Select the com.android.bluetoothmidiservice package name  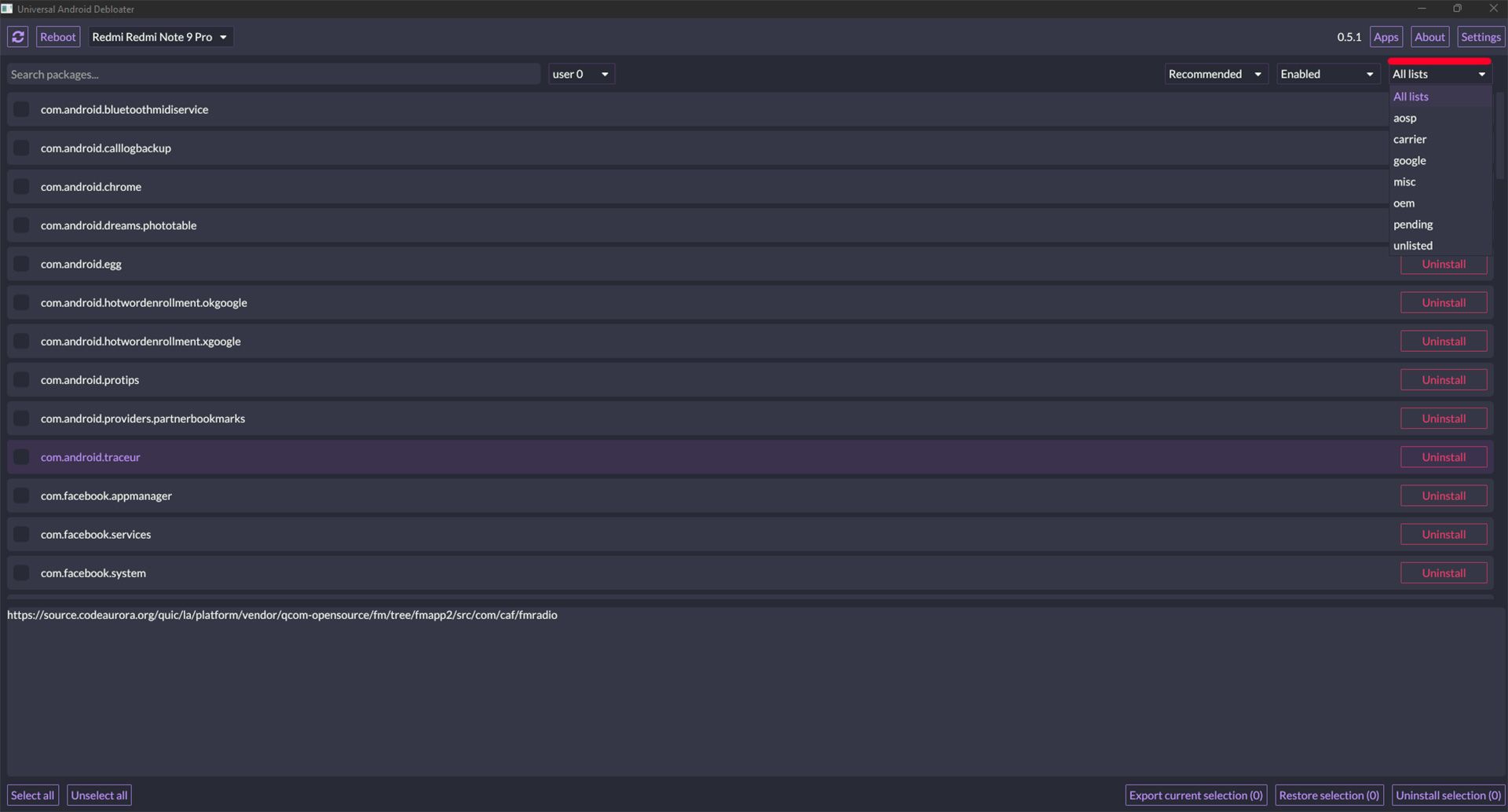[x=124, y=109]
